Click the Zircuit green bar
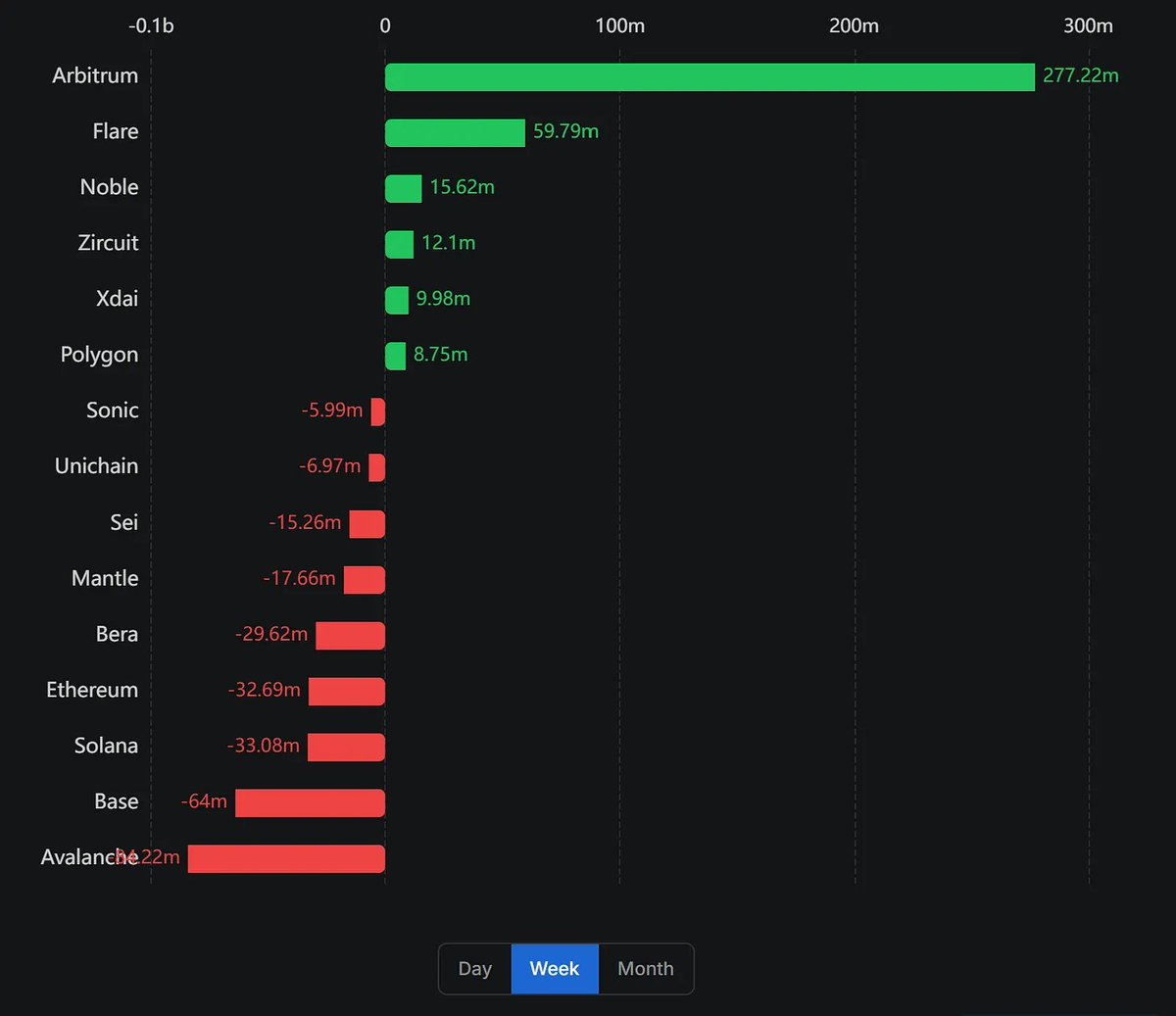This screenshot has width=1176, height=1016. tap(399, 245)
